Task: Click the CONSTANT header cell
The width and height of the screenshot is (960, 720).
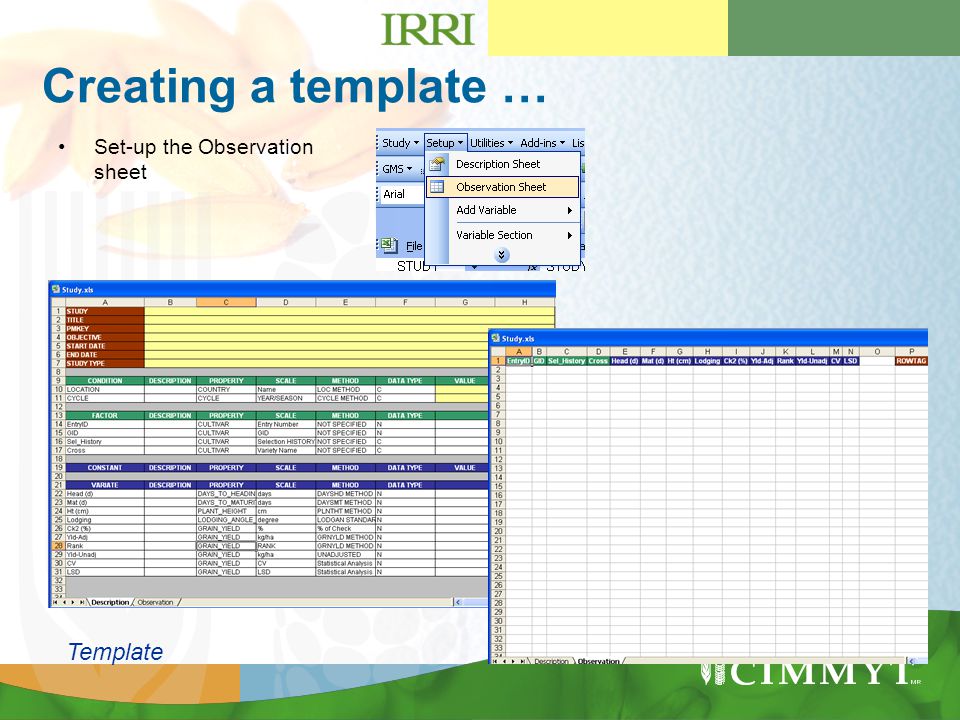Action: pyautogui.click(x=105, y=468)
